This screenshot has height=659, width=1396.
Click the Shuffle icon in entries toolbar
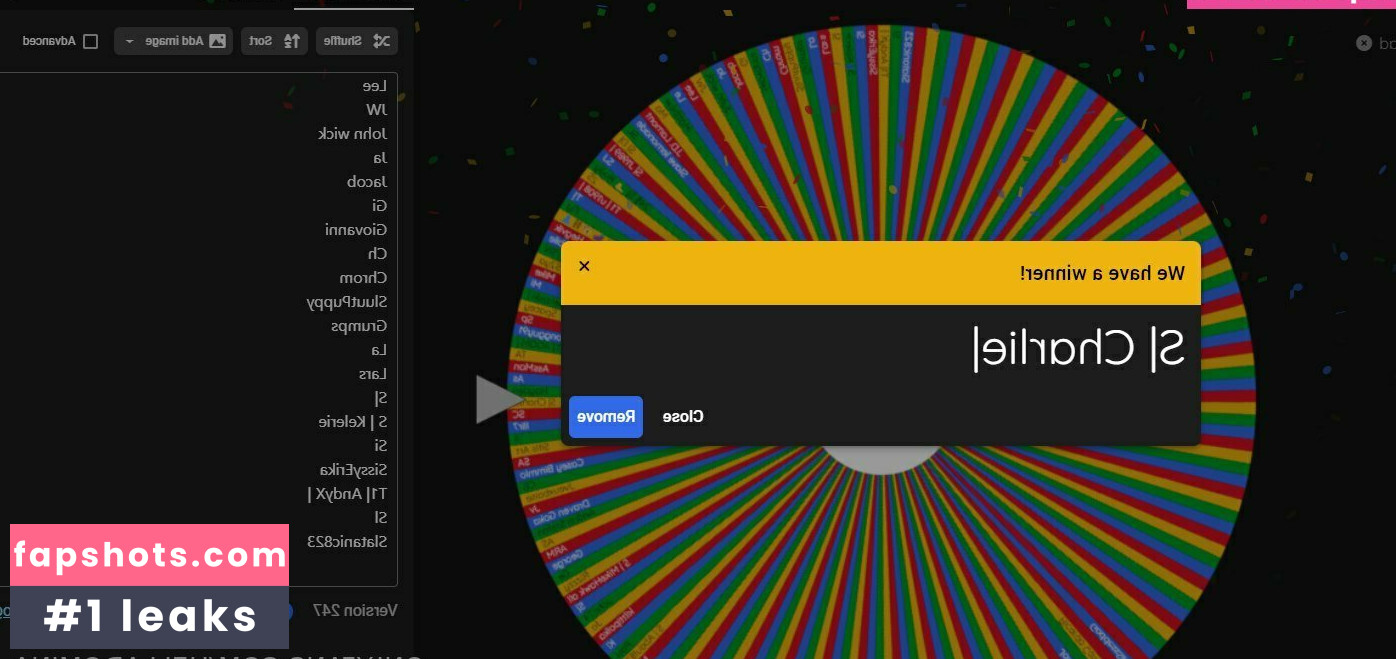381,41
